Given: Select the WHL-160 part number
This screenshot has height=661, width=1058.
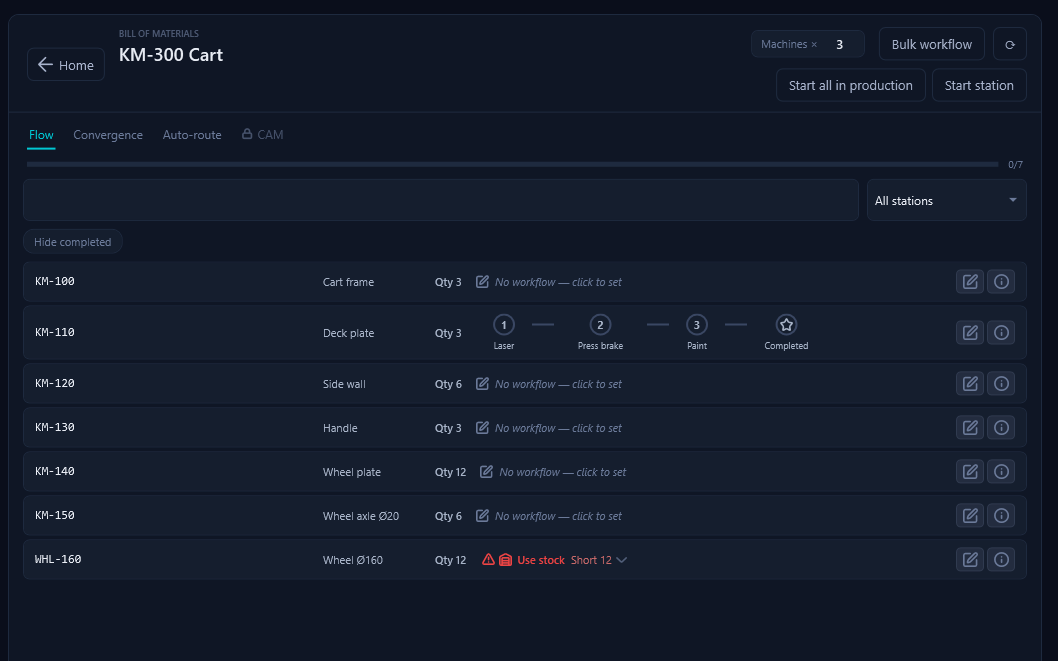Looking at the screenshot, I should [x=58, y=559].
